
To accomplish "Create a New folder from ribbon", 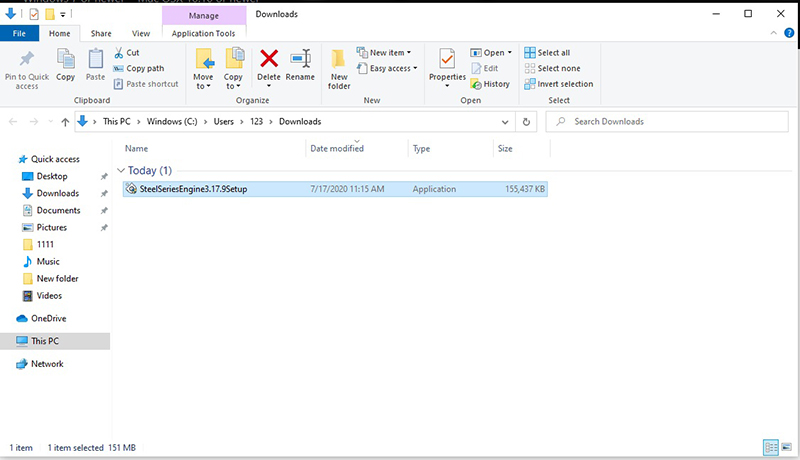I will 339,68.
